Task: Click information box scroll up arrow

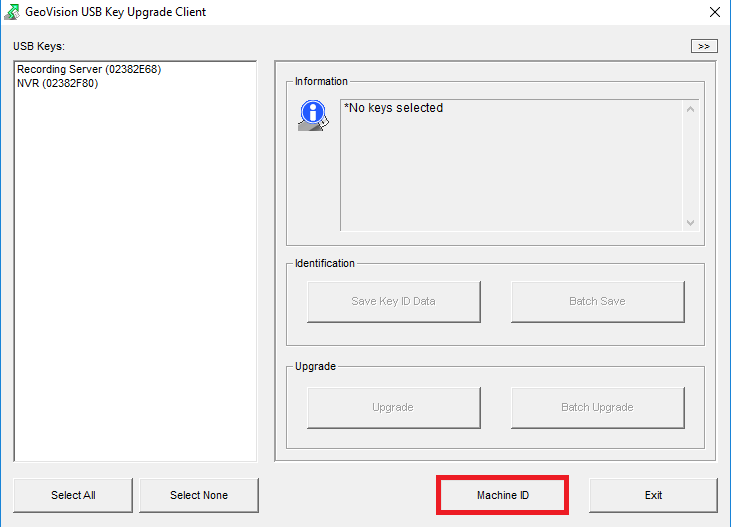Action: [x=690, y=109]
